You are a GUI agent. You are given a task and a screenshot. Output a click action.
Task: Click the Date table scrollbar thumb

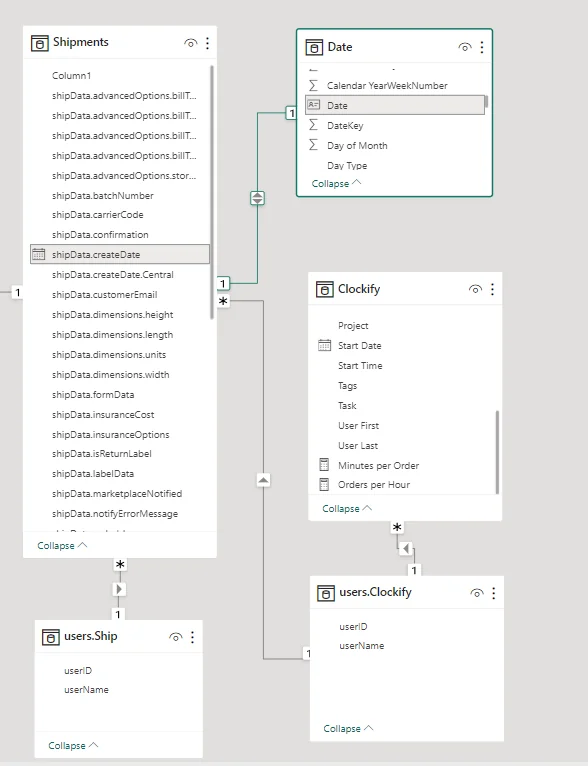tap(486, 102)
